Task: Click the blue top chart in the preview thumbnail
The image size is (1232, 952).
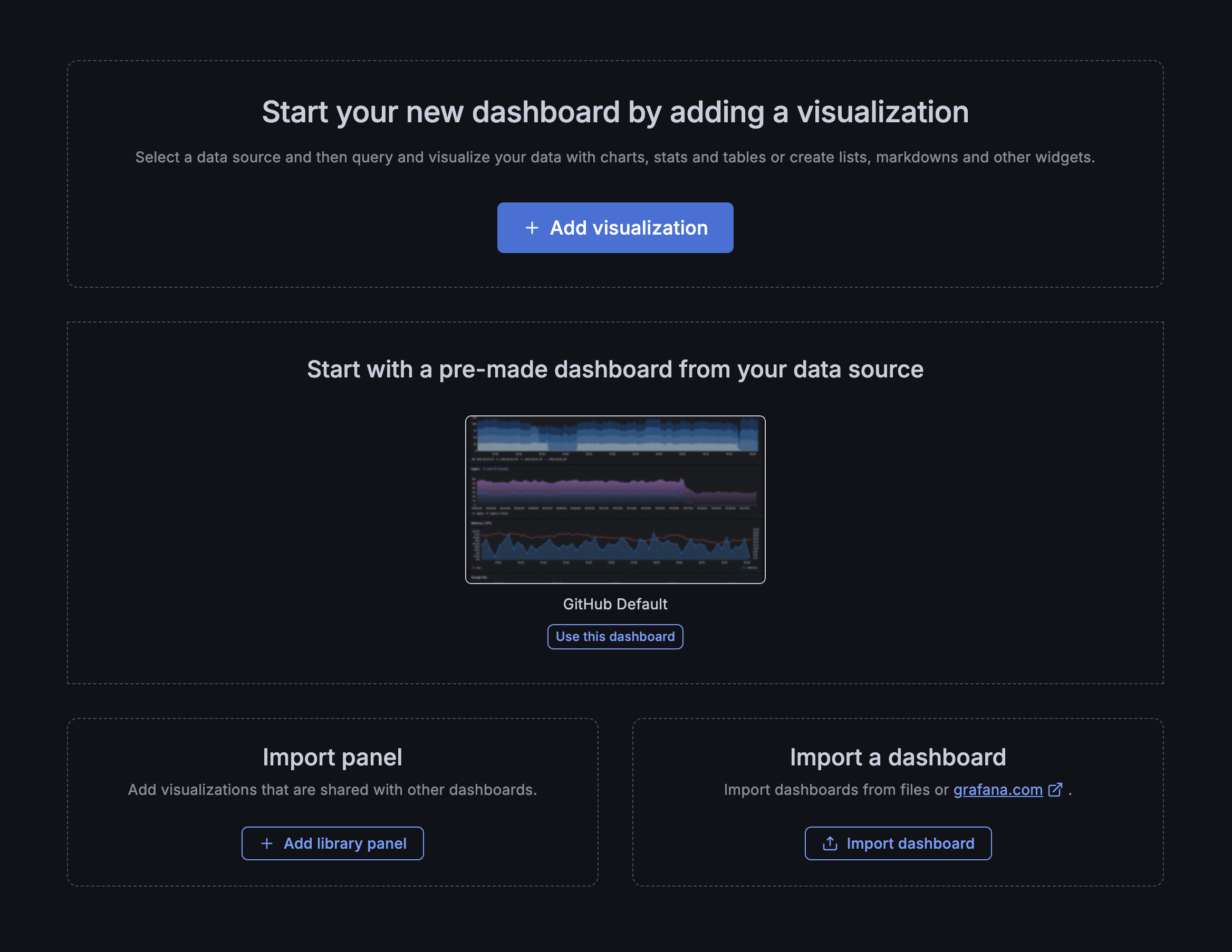Action: pyautogui.click(x=615, y=437)
